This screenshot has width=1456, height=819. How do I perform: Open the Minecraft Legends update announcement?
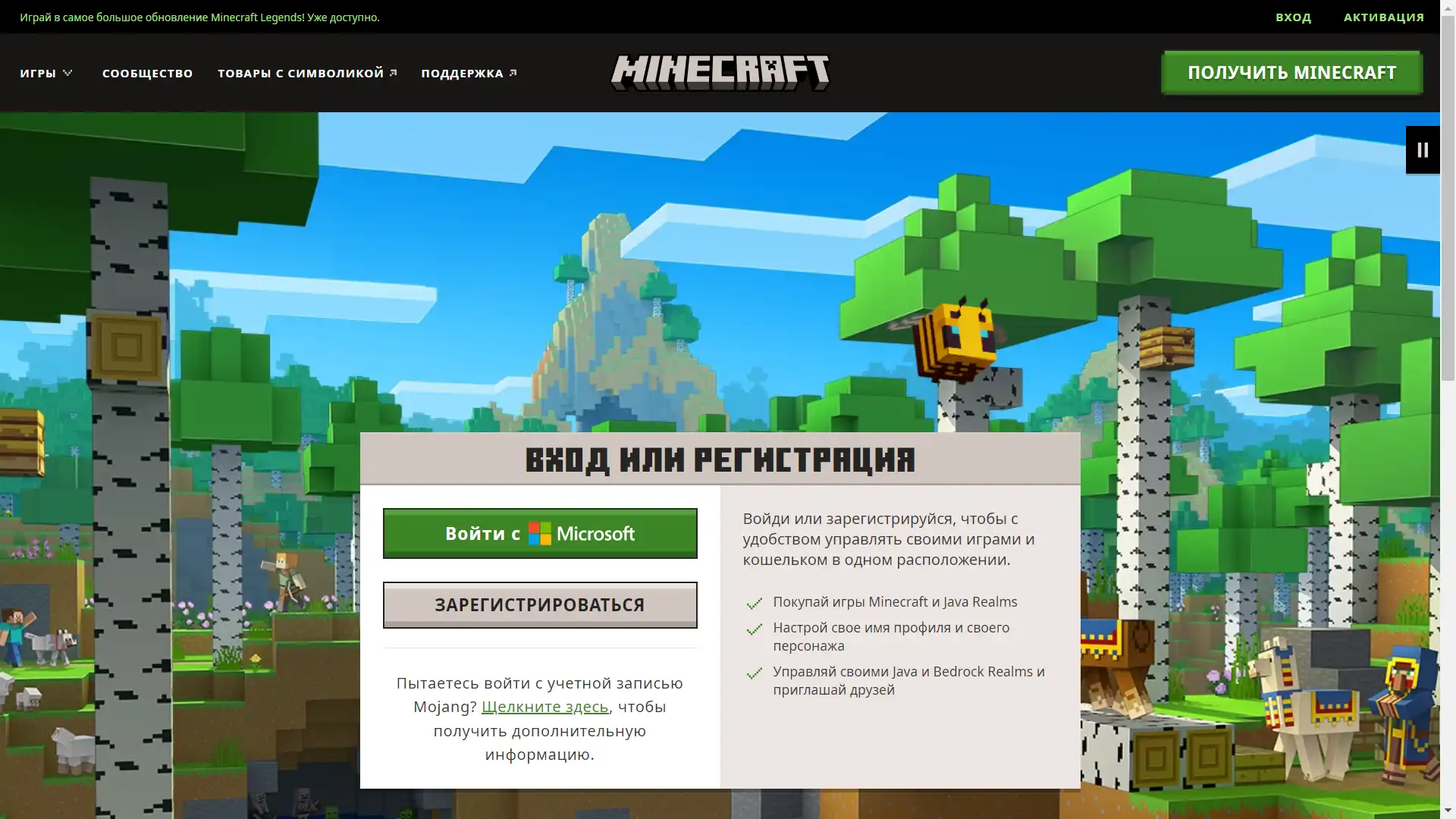tap(199, 17)
